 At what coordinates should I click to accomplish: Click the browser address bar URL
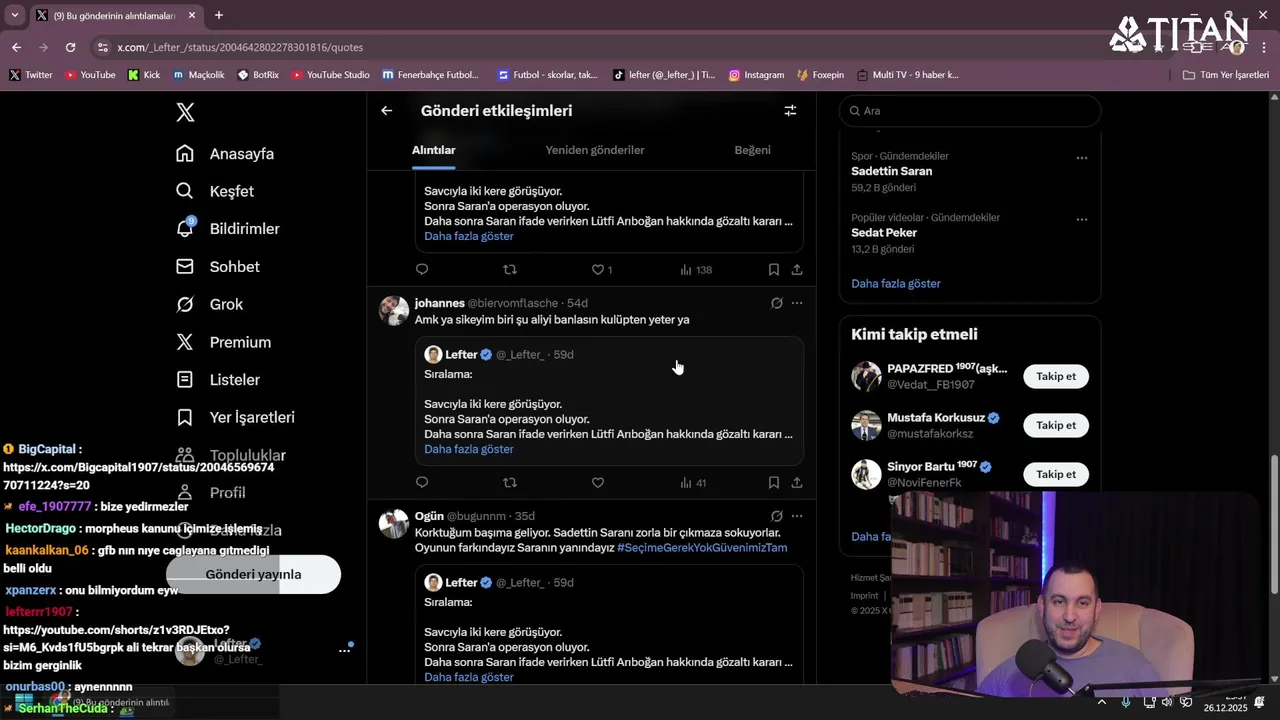(x=240, y=47)
